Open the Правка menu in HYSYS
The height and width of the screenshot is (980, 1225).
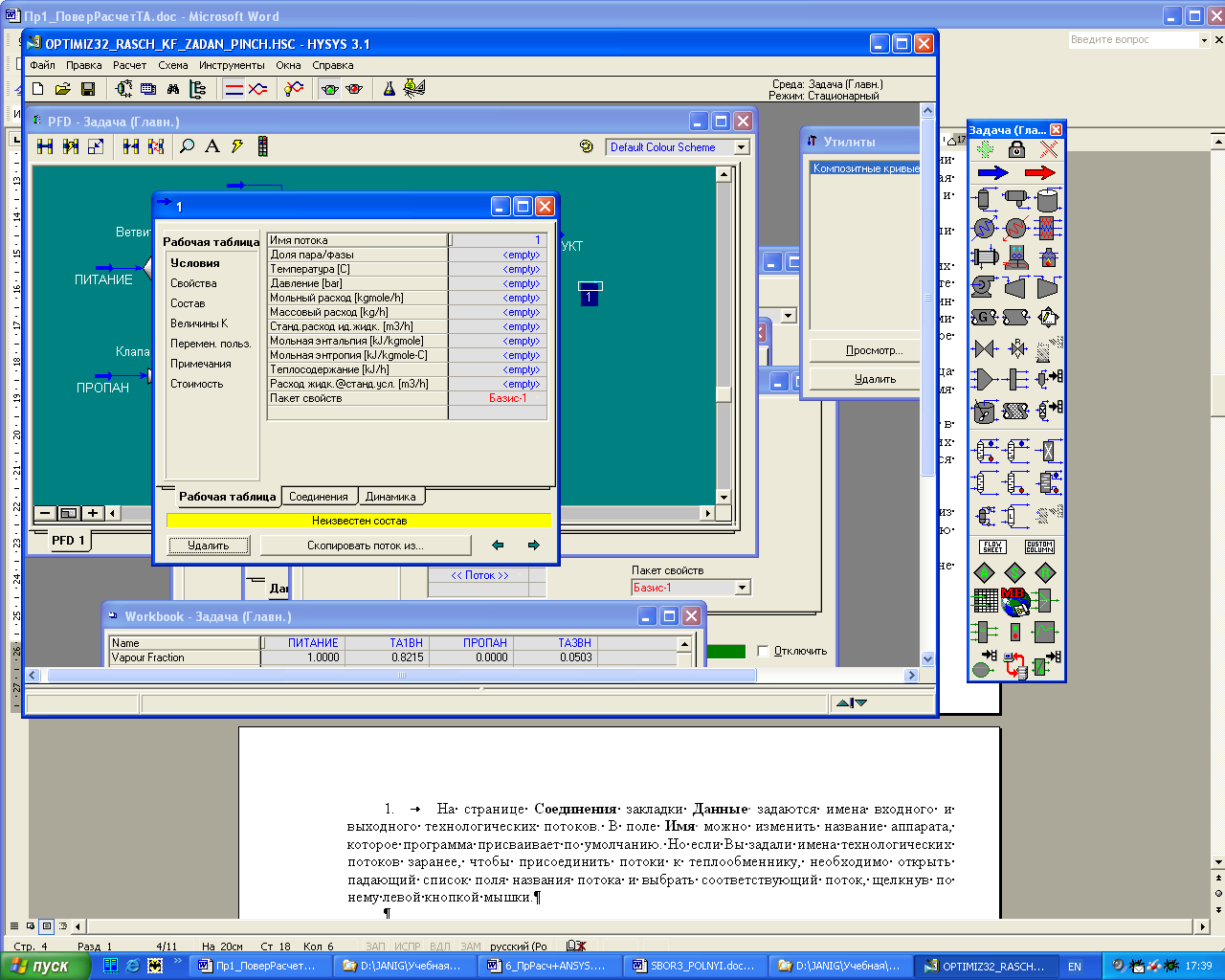(84, 65)
